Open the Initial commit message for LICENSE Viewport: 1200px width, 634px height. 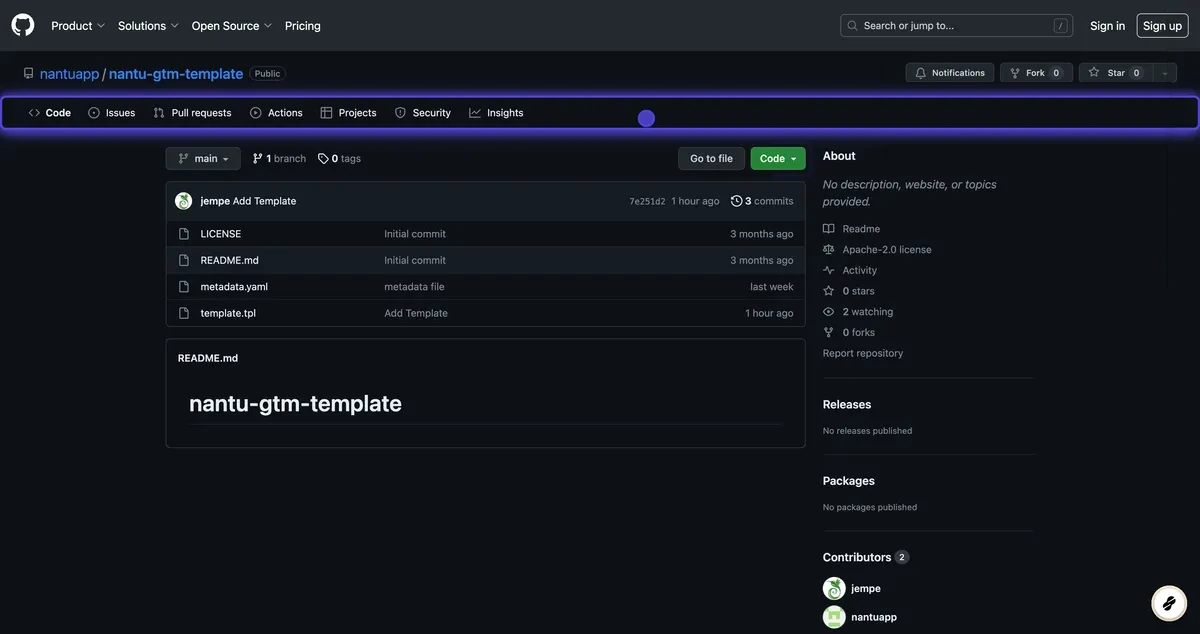point(415,234)
